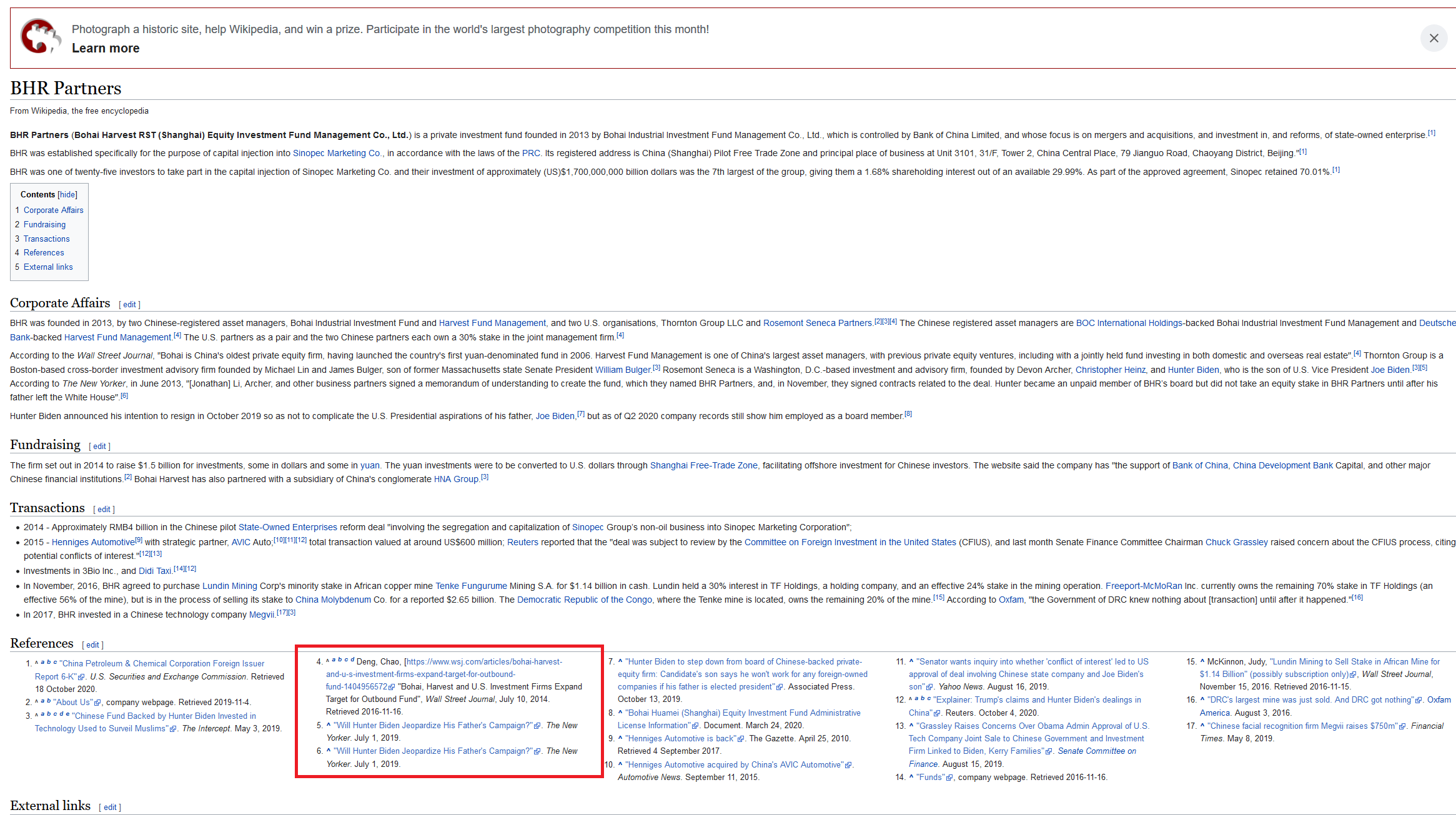Edit the Corporate Affairs section
The image size is (1456, 815).
click(x=129, y=305)
